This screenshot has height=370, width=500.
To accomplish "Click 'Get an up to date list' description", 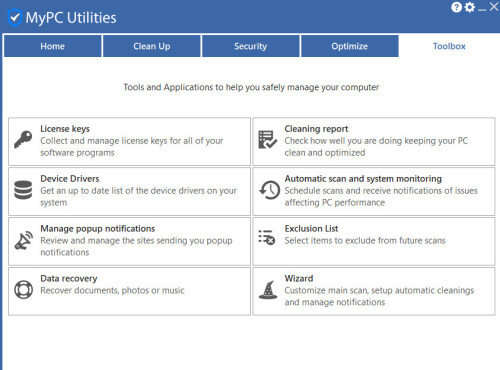I will click(139, 197).
